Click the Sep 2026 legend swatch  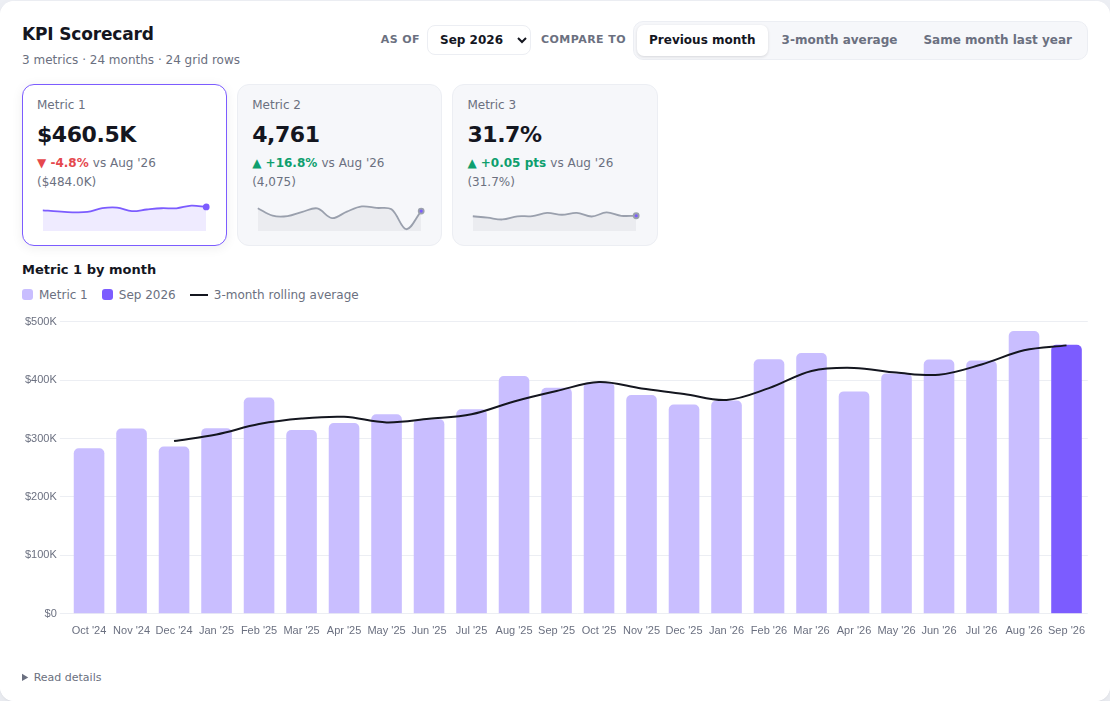point(108,295)
